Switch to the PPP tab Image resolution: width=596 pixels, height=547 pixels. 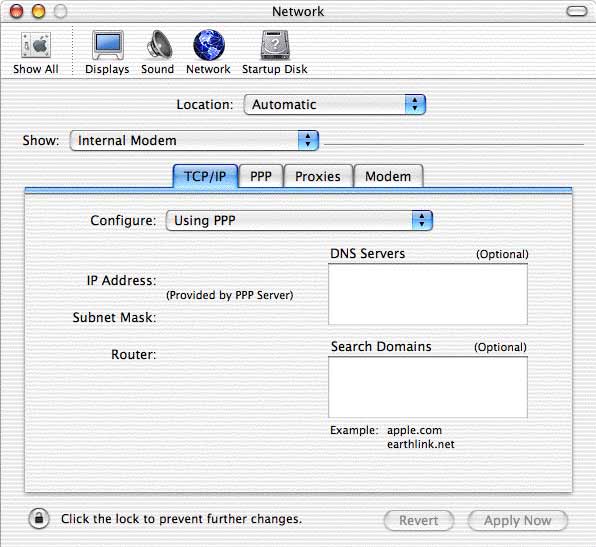point(261,176)
